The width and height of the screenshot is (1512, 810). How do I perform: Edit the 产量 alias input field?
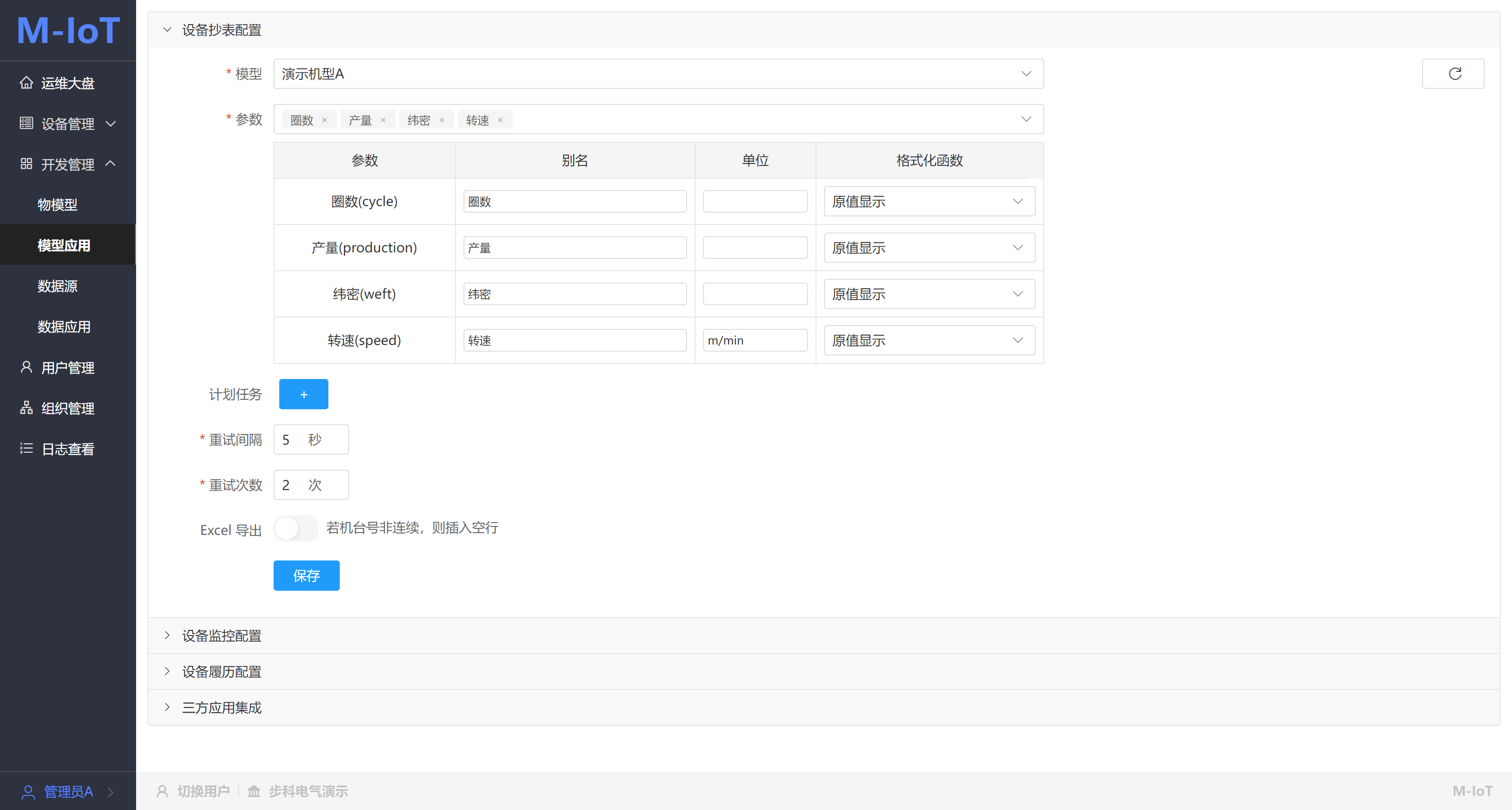pos(575,248)
